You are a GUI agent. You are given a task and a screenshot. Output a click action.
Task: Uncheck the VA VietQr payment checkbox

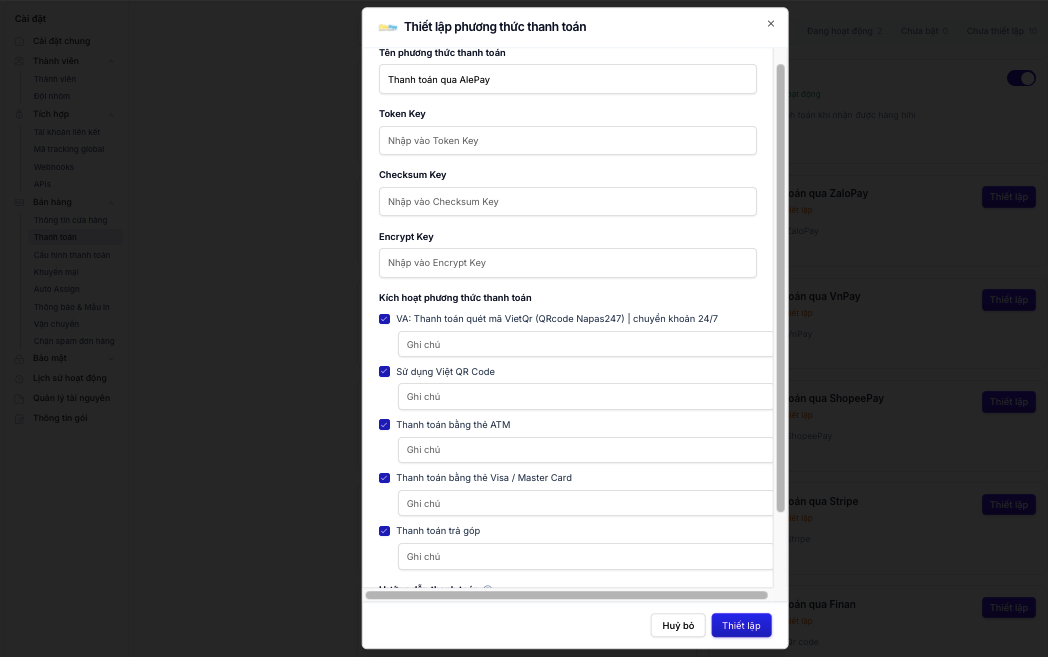(x=384, y=319)
